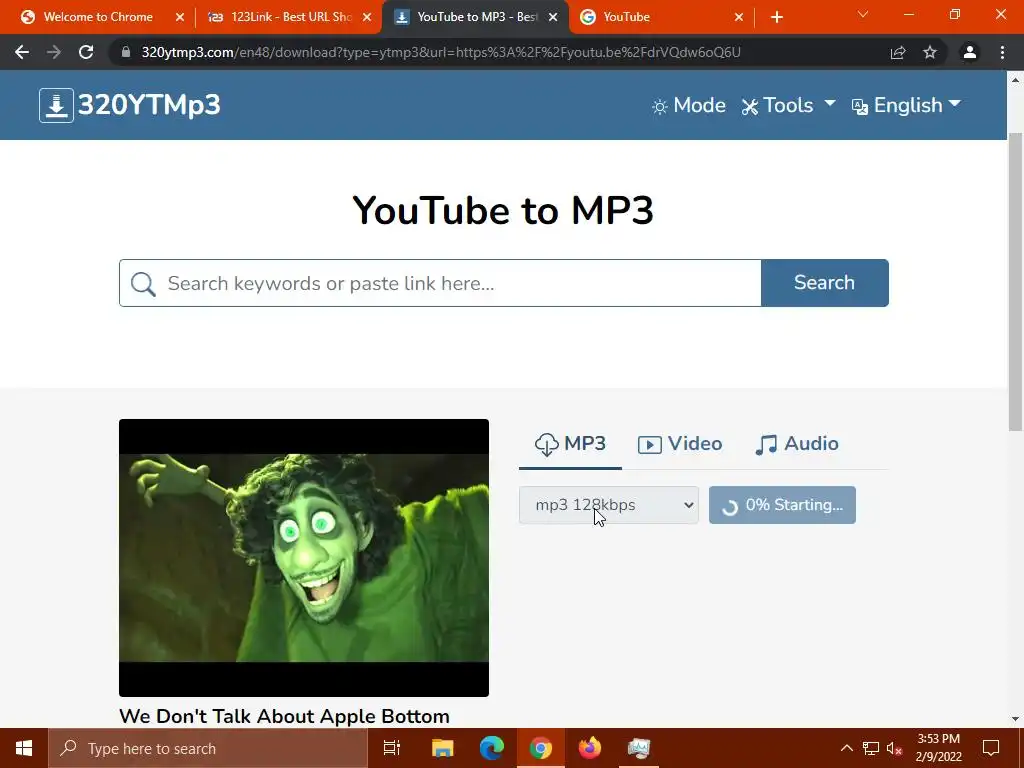Open the mp3 128kbps quality dropdown
1024x768 pixels.
(609, 505)
